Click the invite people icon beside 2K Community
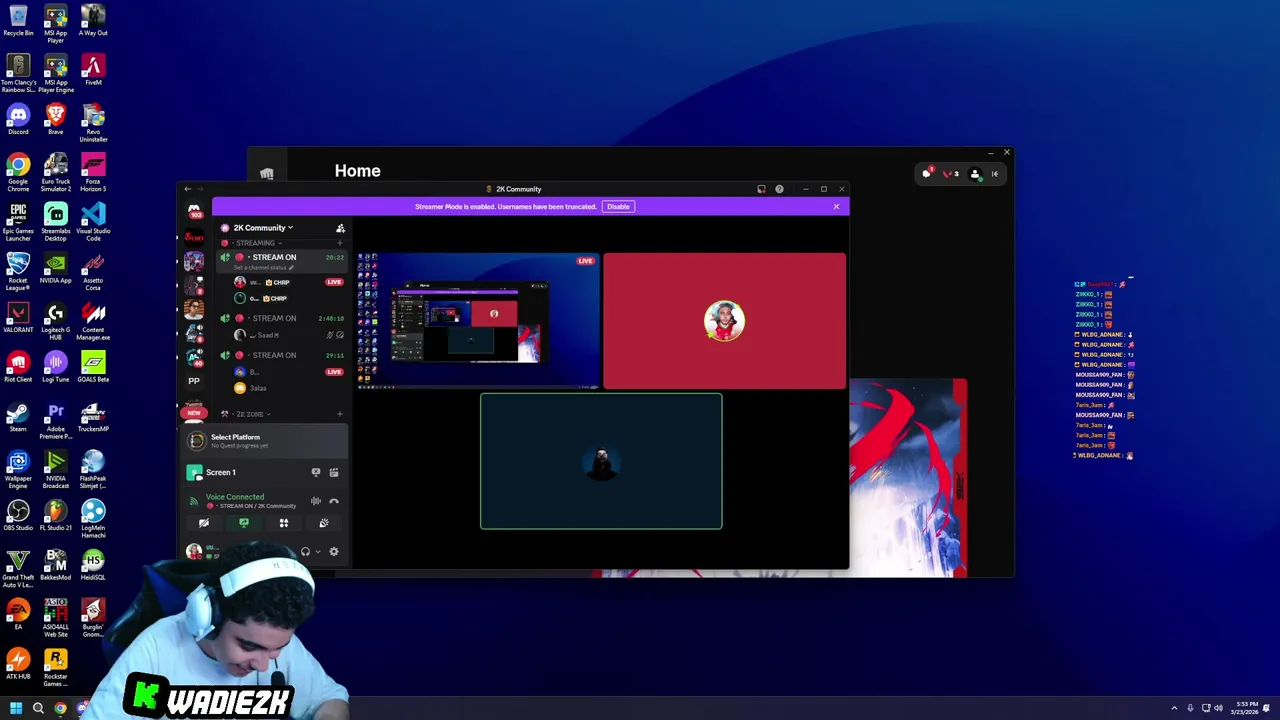 (340, 228)
